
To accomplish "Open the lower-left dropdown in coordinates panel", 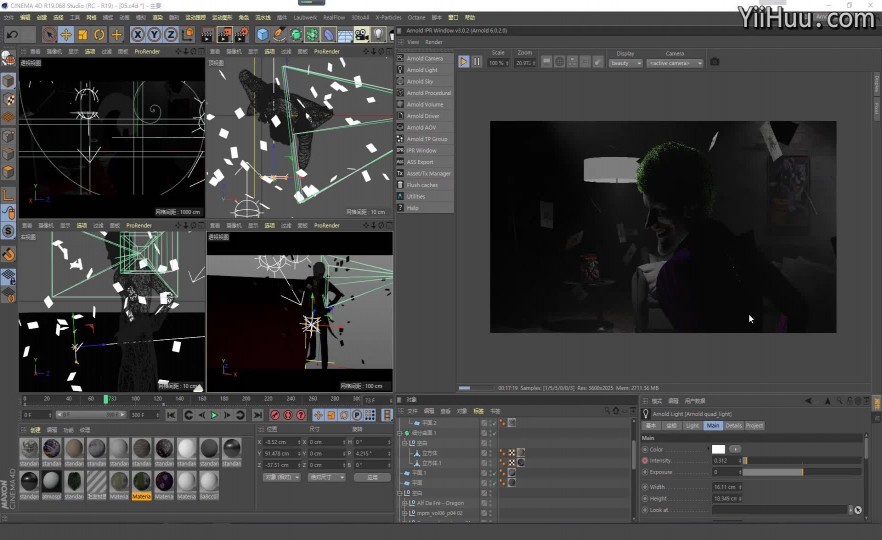I will point(281,477).
